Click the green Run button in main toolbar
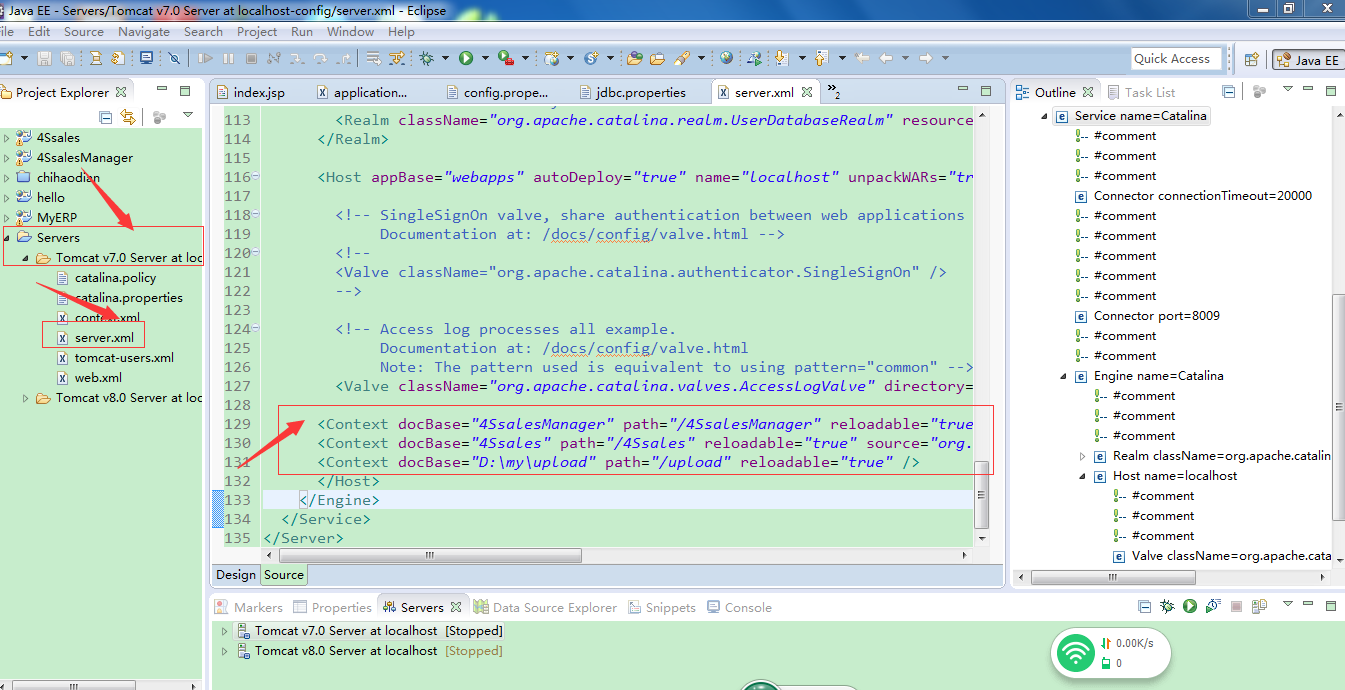Image resolution: width=1345 pixels, height=690 pixels. coord(466,58)
